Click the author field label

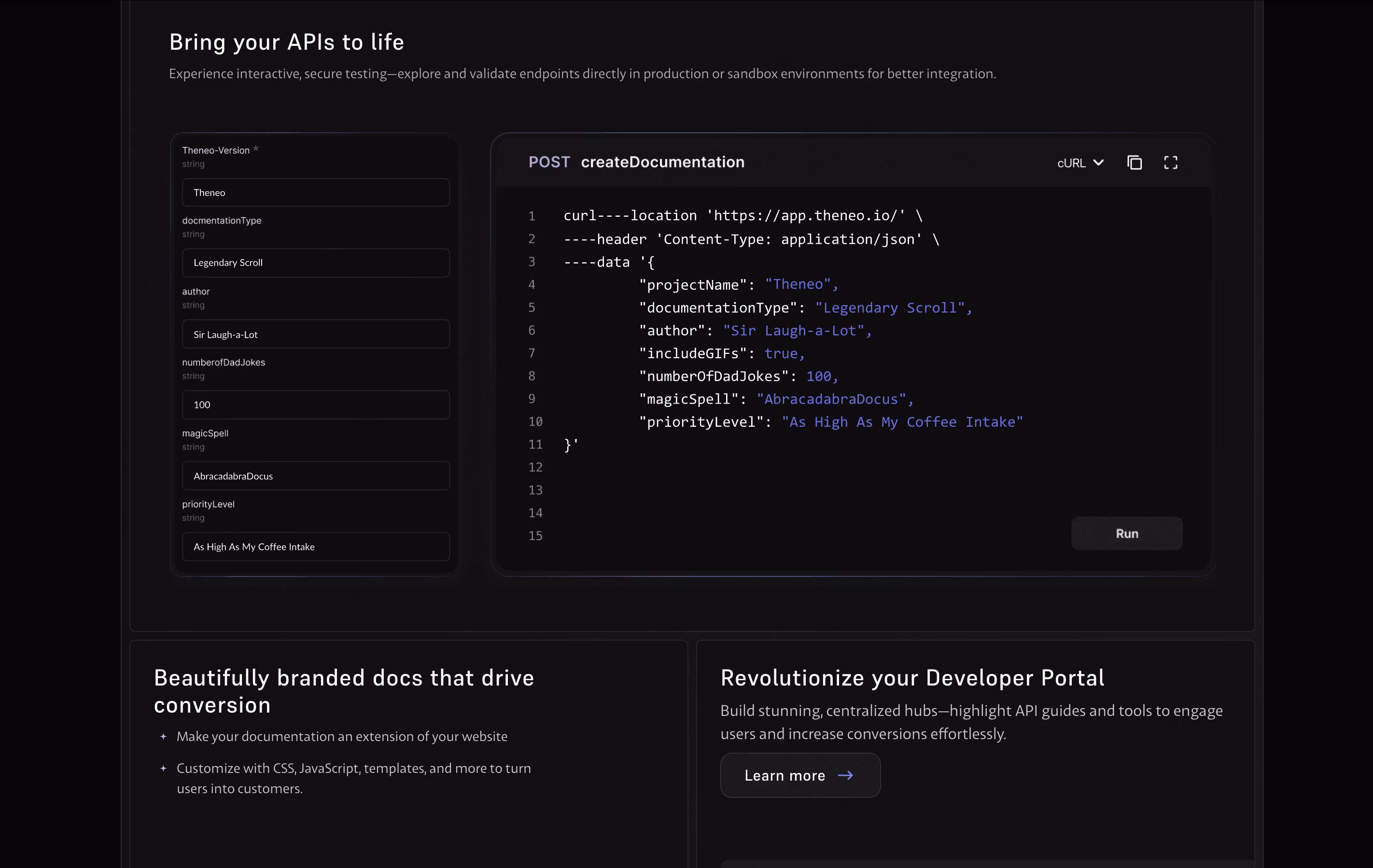pyautogui.click(x=196, y=291)
